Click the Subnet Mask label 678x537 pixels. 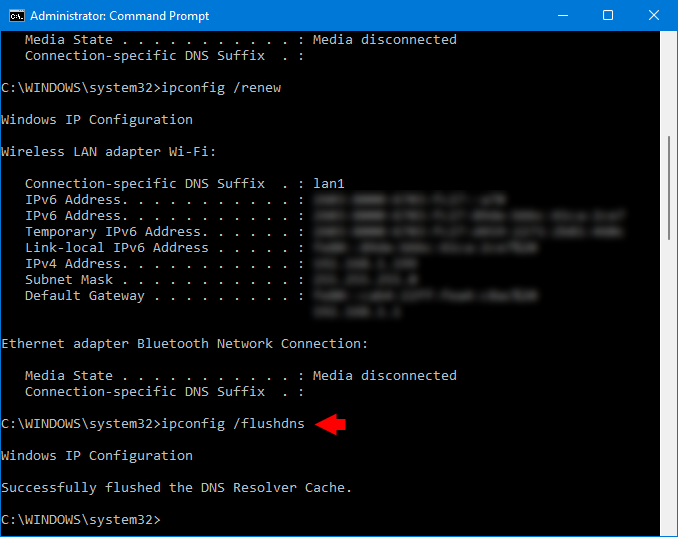coord(68,280)
